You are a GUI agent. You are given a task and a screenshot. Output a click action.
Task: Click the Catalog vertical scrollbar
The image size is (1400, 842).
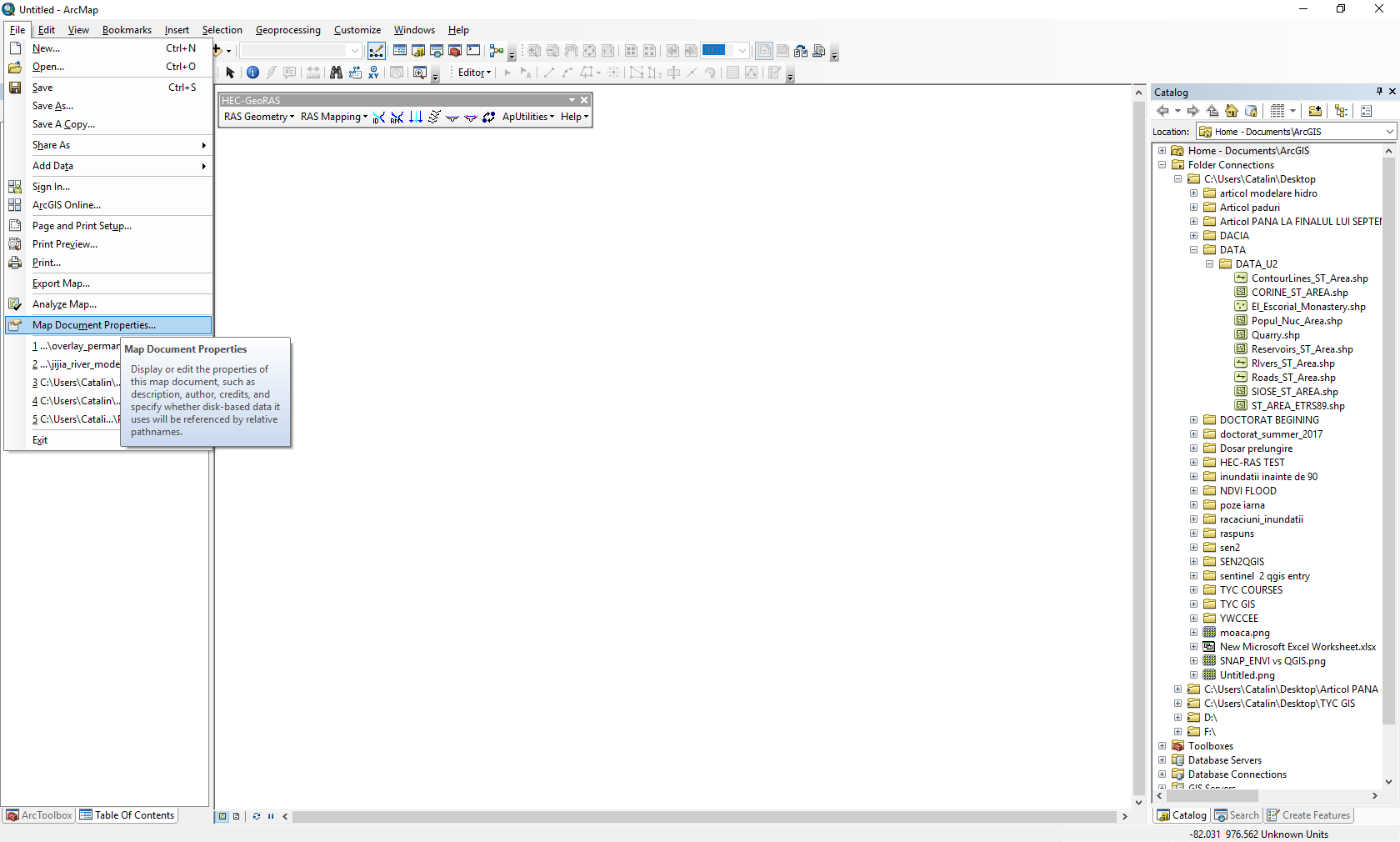point(1388,467)
